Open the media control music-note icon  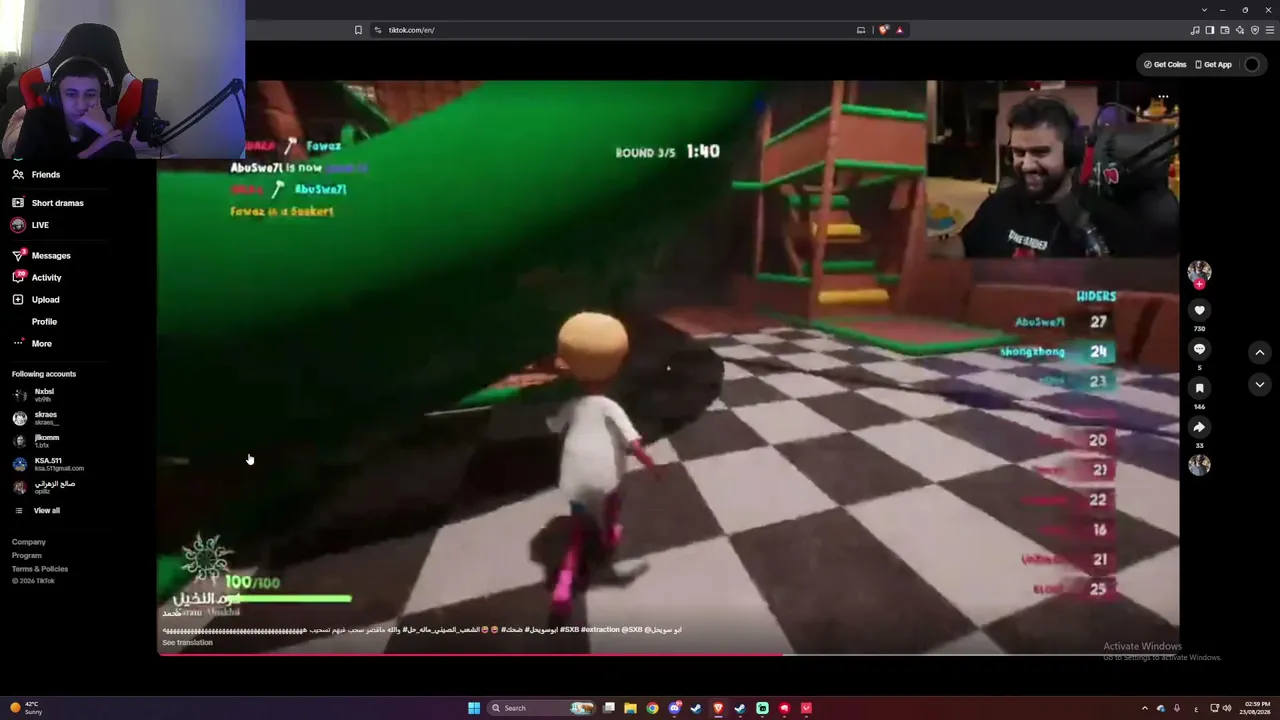[1195, 30]
